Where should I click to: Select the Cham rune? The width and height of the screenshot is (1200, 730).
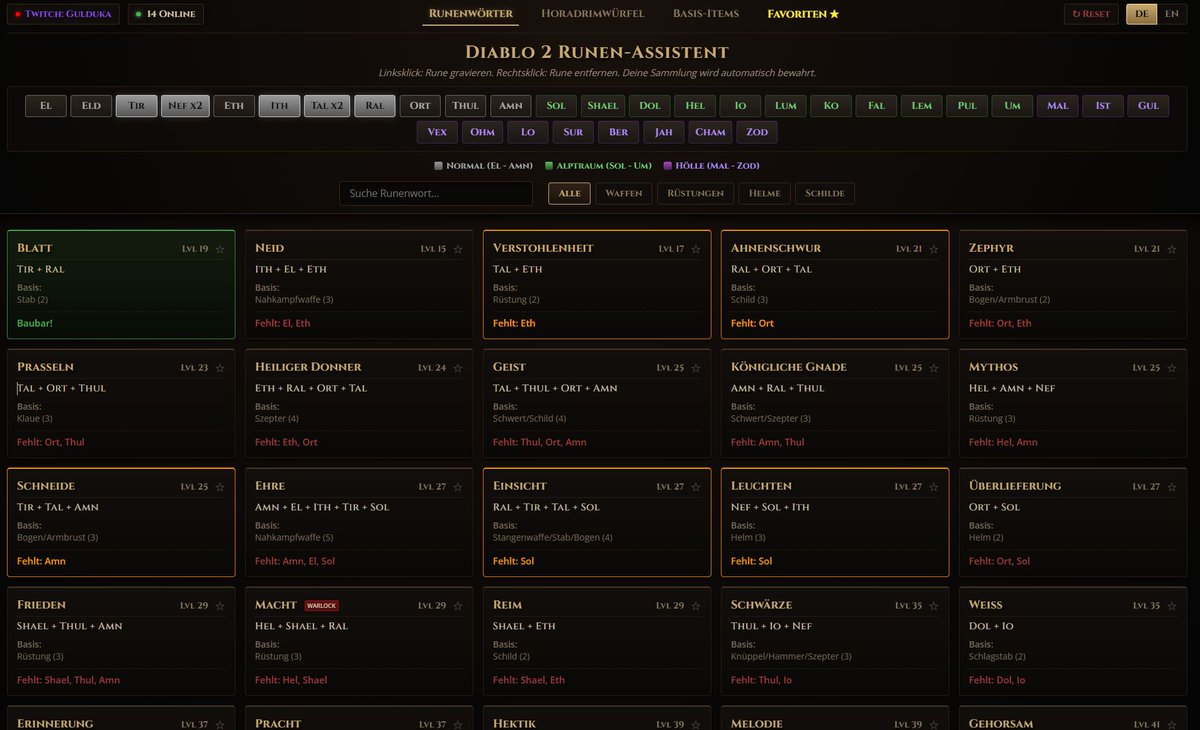(x=710, y=132)
